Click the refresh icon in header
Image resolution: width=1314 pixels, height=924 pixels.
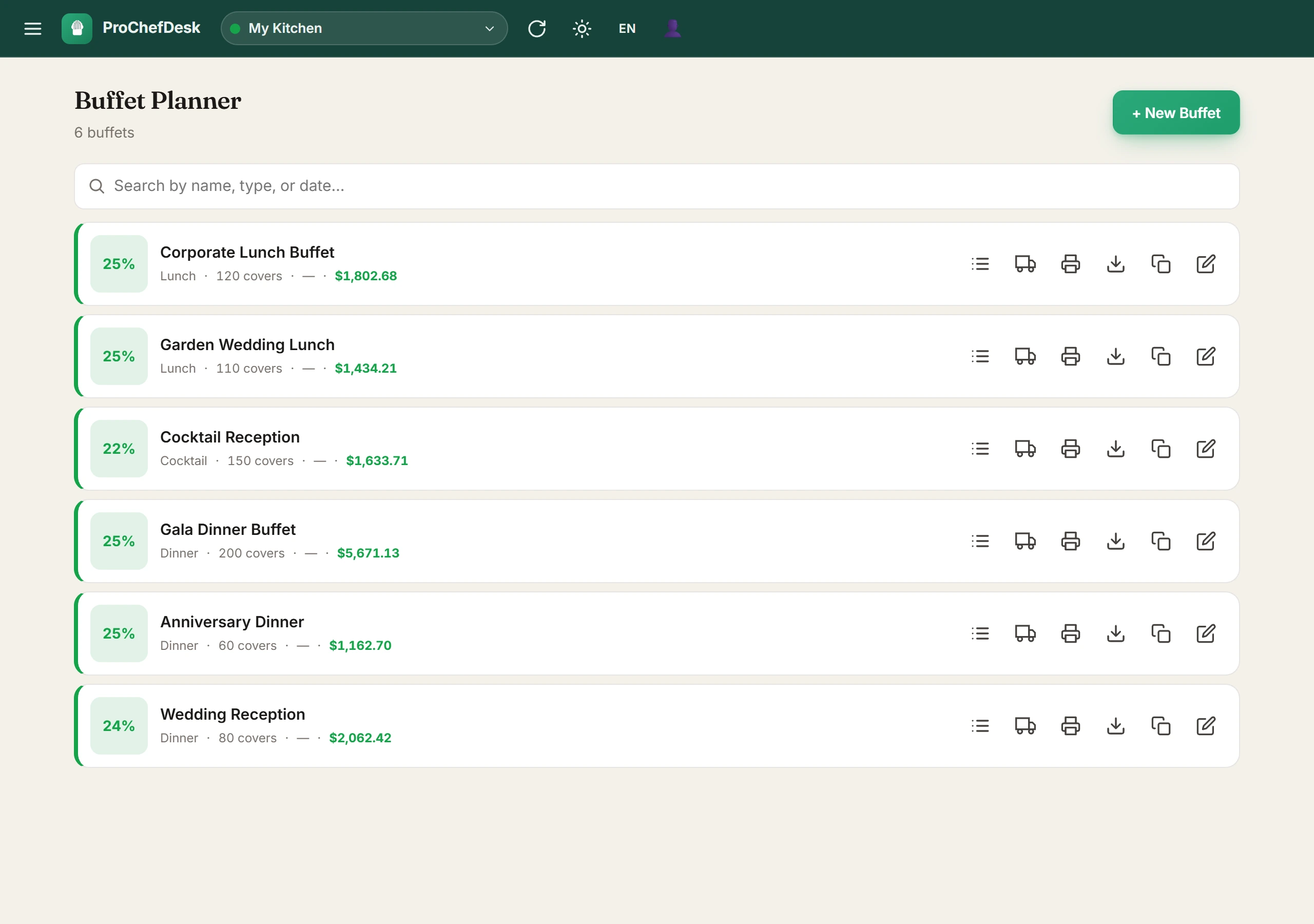[x=537, y=28]
